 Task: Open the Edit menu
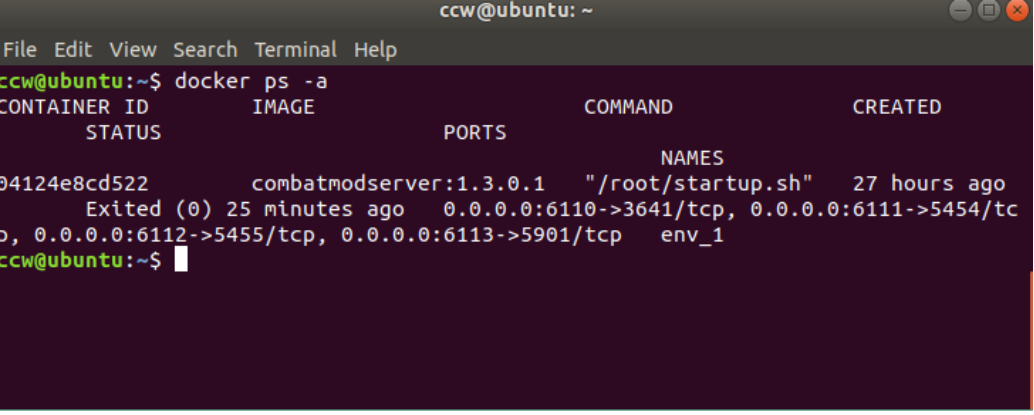(73, 49)
